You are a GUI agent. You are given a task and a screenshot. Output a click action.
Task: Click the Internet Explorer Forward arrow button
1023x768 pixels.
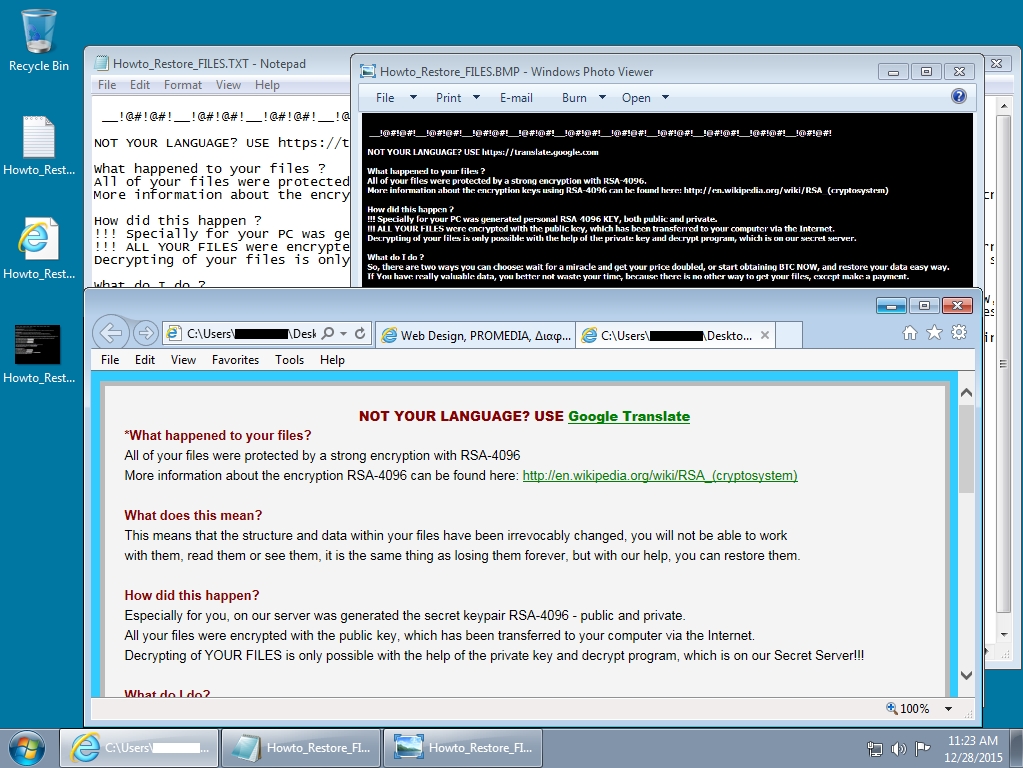point(145,333)
